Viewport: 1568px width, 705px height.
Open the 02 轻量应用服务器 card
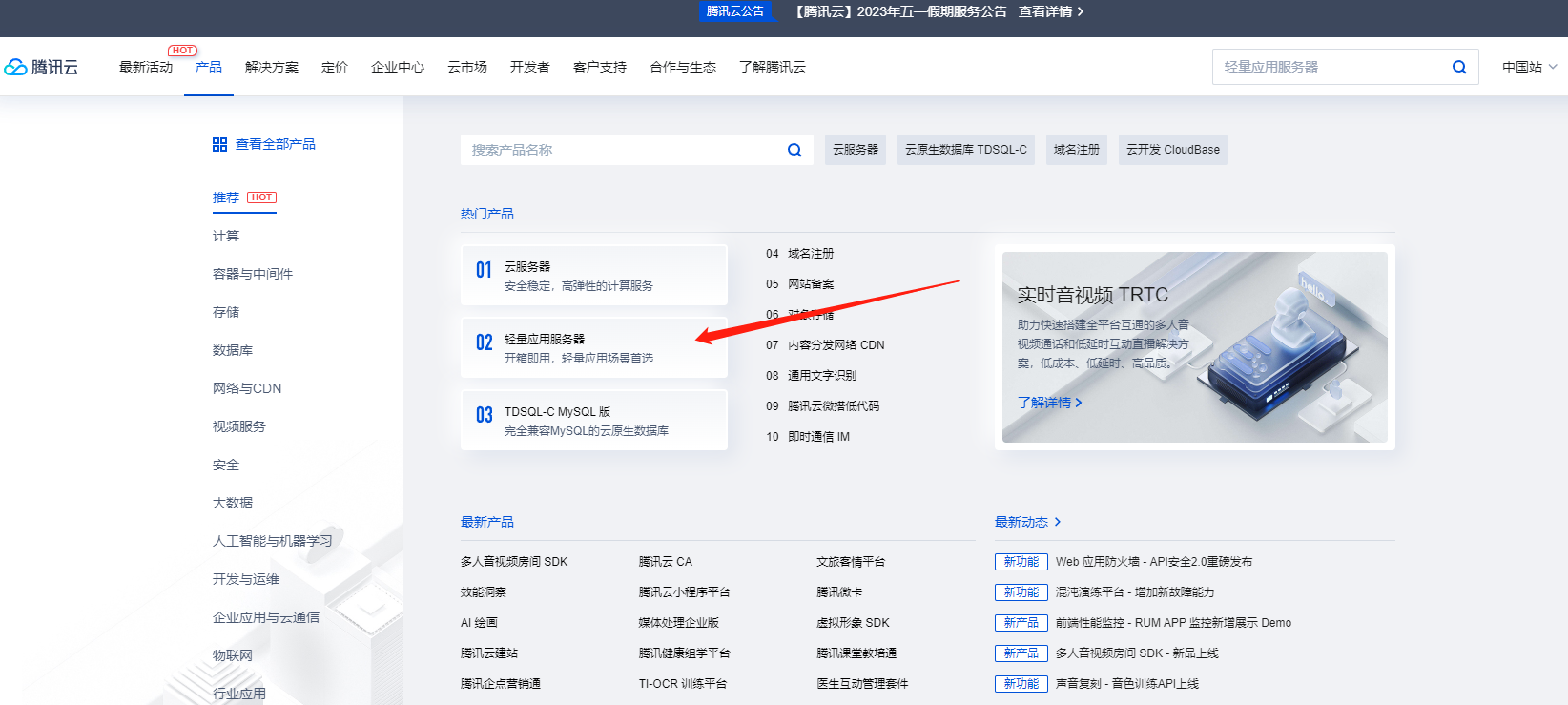pyautogui.click(x=594, y=347)
